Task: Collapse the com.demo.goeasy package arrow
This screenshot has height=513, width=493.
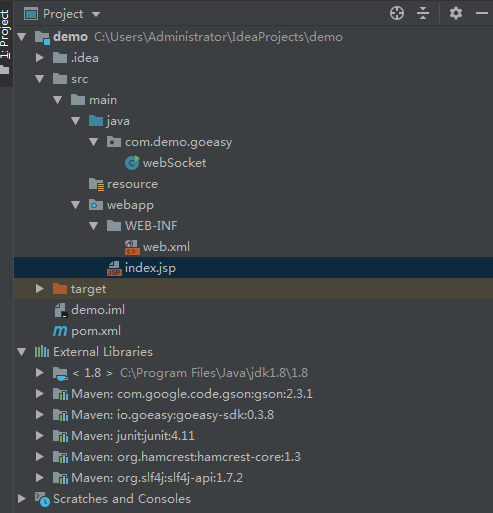Action: pyautogui.click(x=94, y=142)
